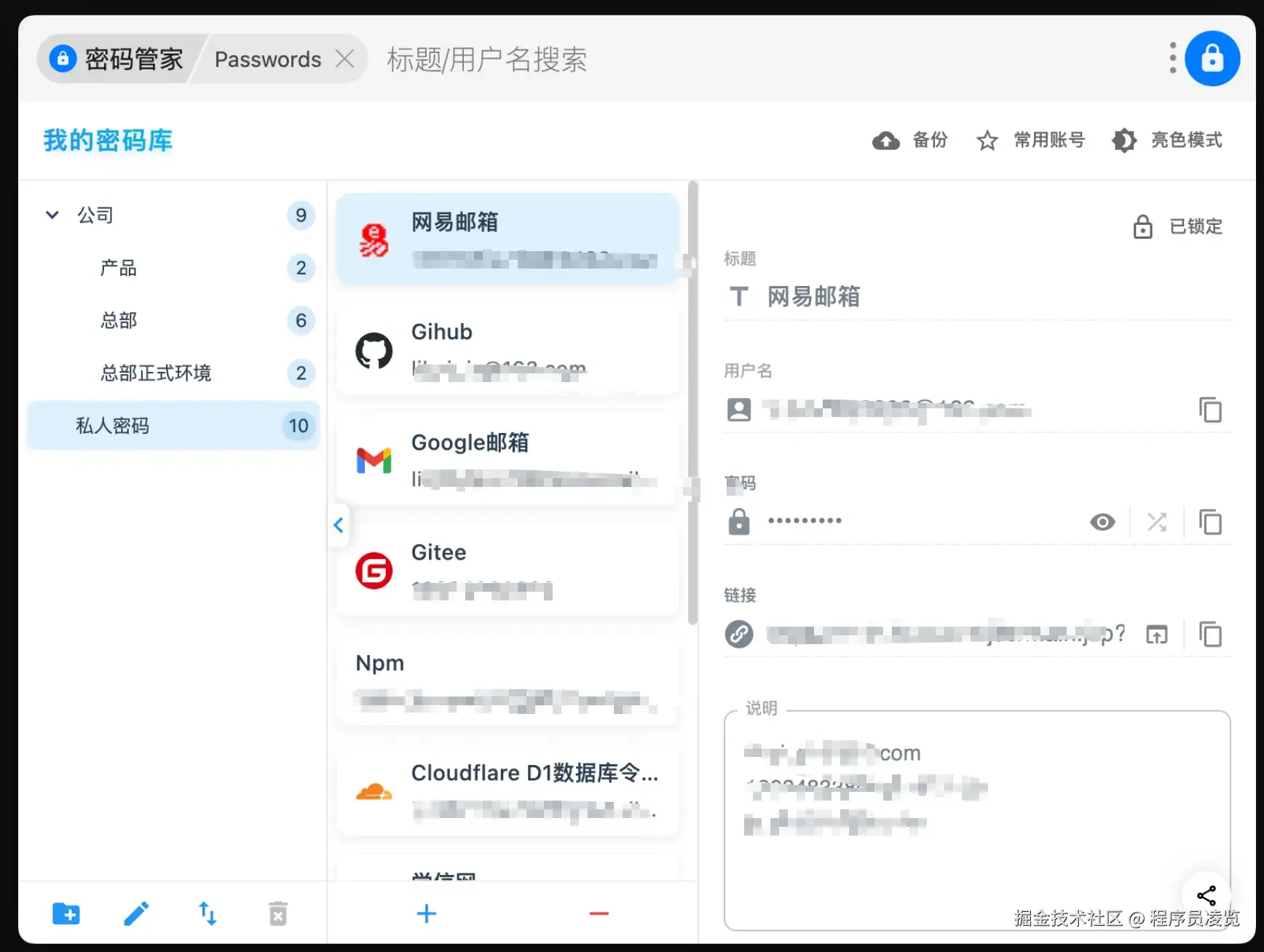The image size is (1264, 952).
Task: Collapse the sidebar with the left chevron
Action: tap(339, 525)
